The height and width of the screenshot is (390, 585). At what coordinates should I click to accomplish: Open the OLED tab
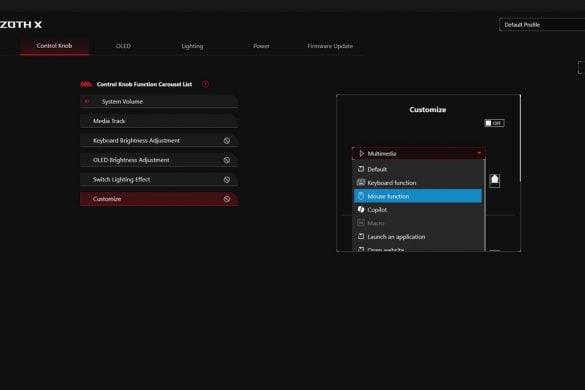coord(123,46)
